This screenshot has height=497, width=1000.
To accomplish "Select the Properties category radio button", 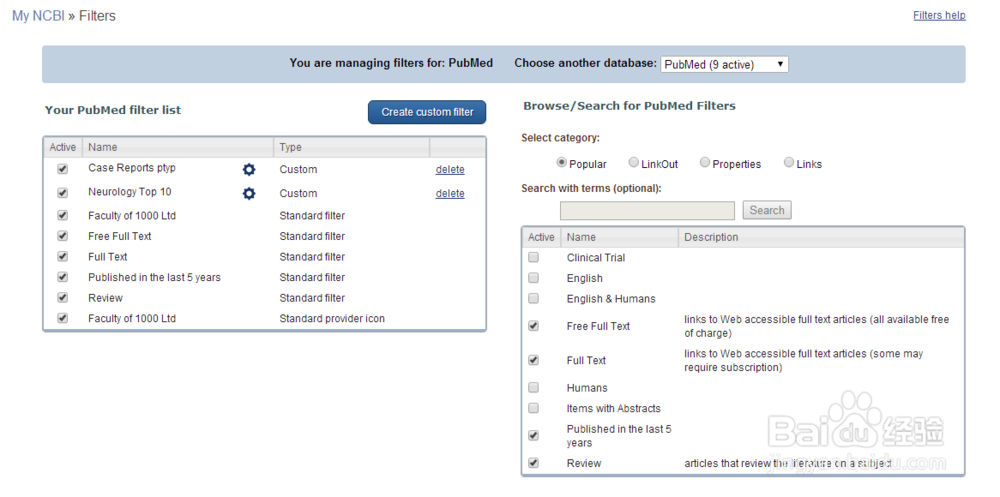I will click(x=705, y=163).
